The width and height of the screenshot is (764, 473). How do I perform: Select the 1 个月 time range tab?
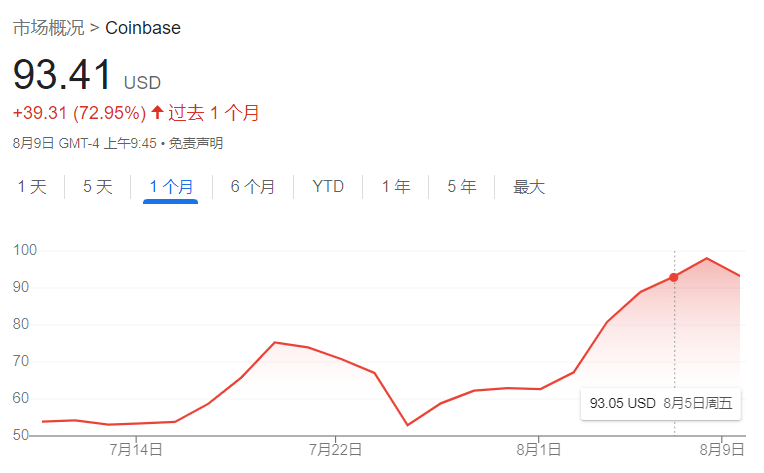tap(171, 187)
